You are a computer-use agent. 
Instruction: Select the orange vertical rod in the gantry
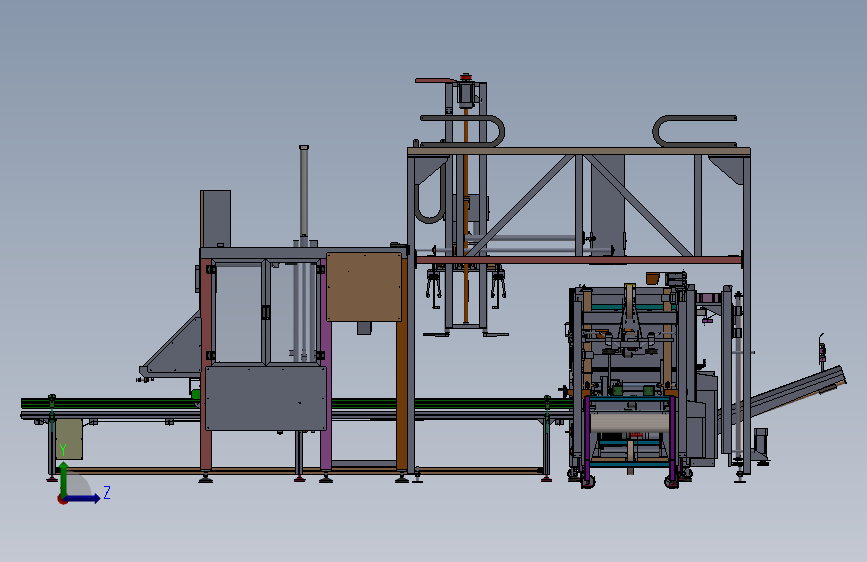point(466,216)
